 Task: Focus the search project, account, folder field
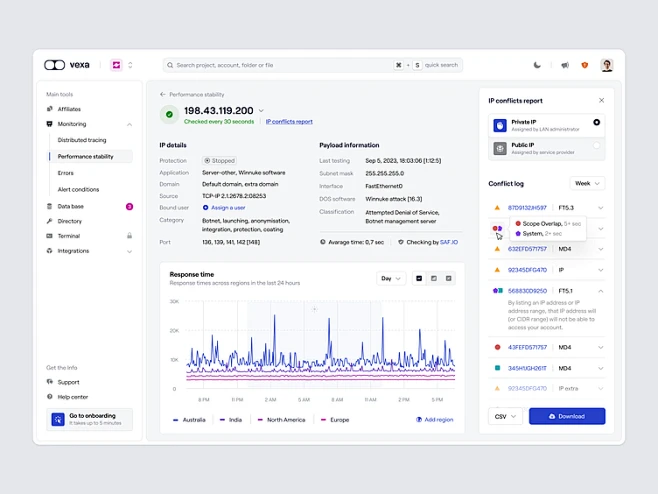tap(313, 65)
